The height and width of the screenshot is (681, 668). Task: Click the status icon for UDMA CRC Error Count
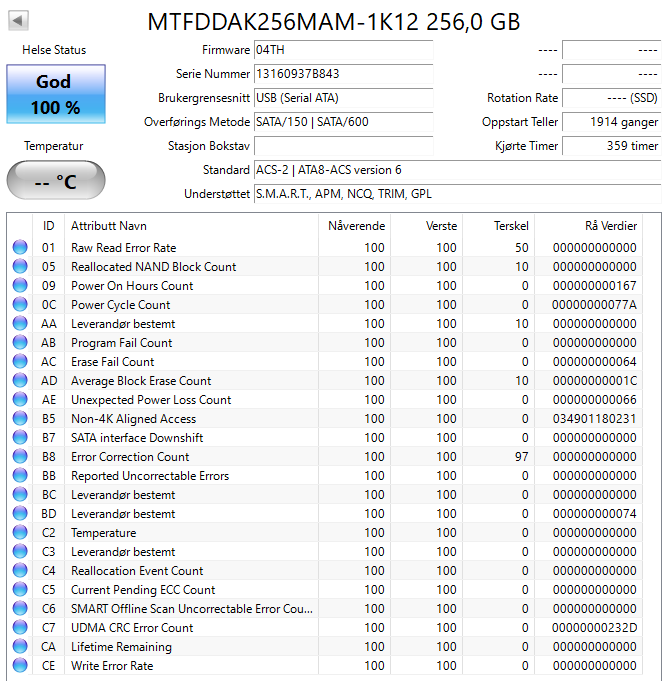[20, 628]
